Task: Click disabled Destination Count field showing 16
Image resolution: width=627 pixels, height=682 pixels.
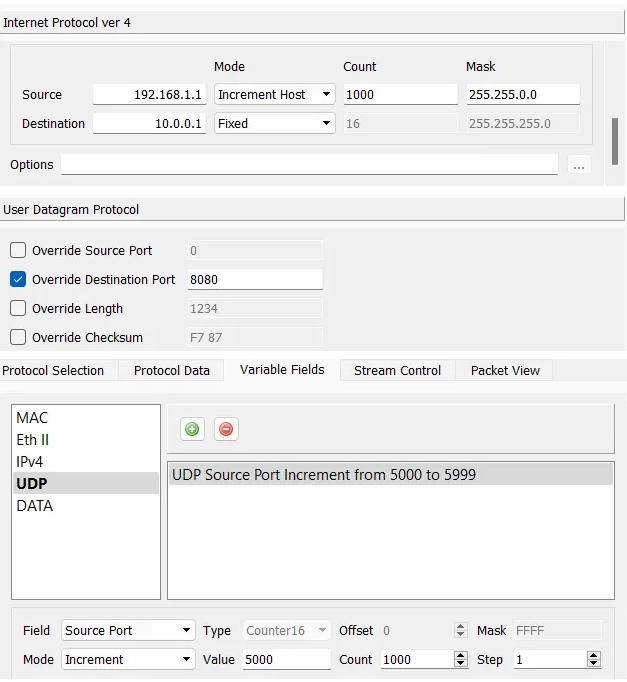Action: (400, 124)
